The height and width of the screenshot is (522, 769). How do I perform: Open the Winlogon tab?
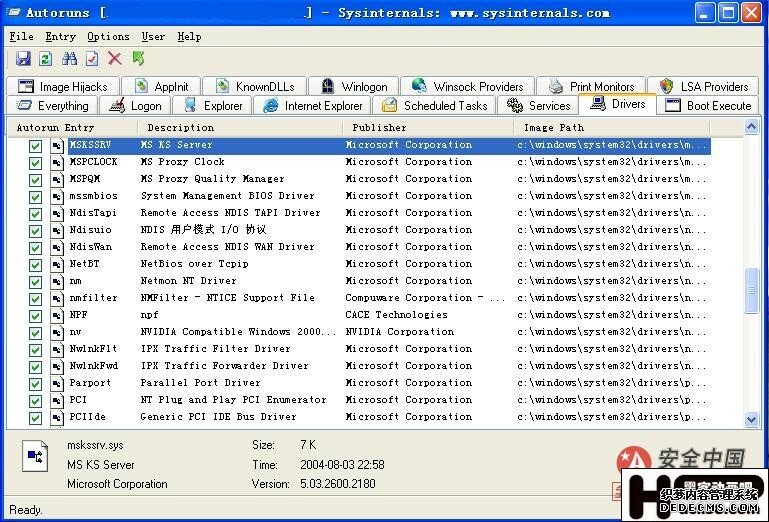[x=354, y=86]
